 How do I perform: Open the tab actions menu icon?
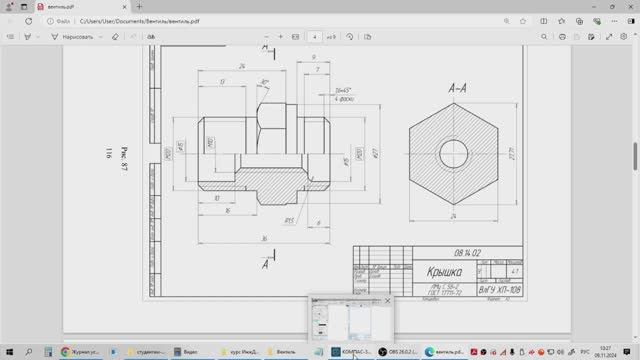tap(24, 7)
